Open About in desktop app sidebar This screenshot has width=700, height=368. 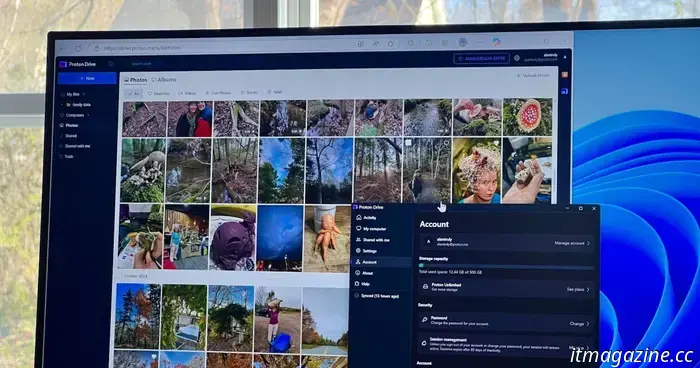(364, 273)
